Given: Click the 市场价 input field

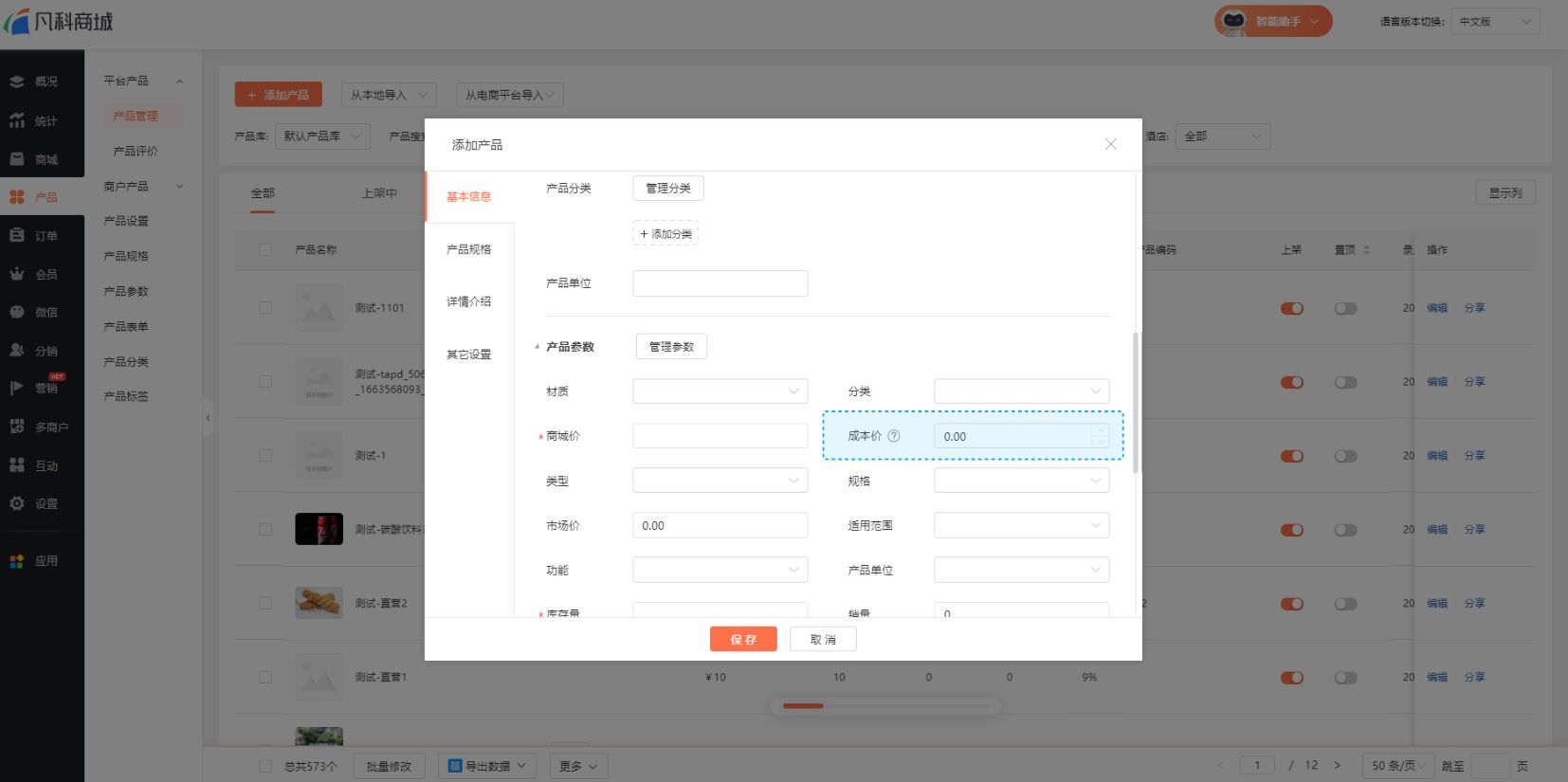Looking at the screenshot, I should 720,525.
